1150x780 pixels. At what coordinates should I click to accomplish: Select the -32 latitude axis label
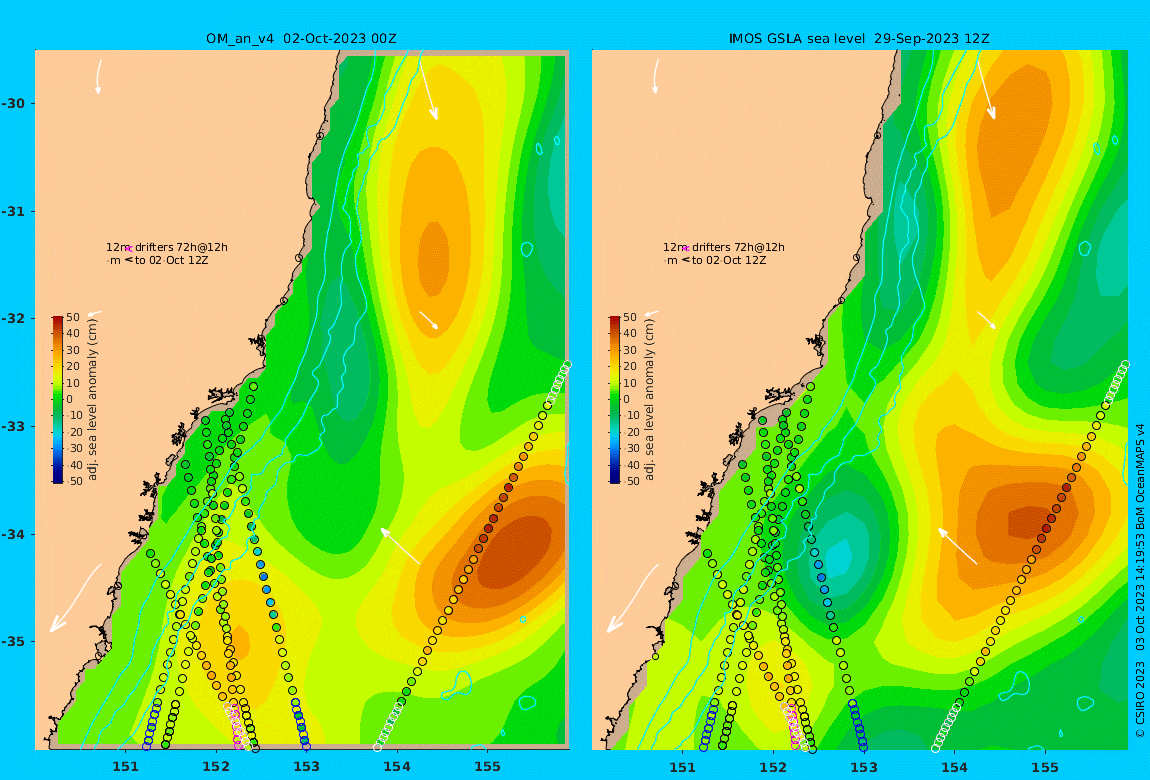point(12,318)
